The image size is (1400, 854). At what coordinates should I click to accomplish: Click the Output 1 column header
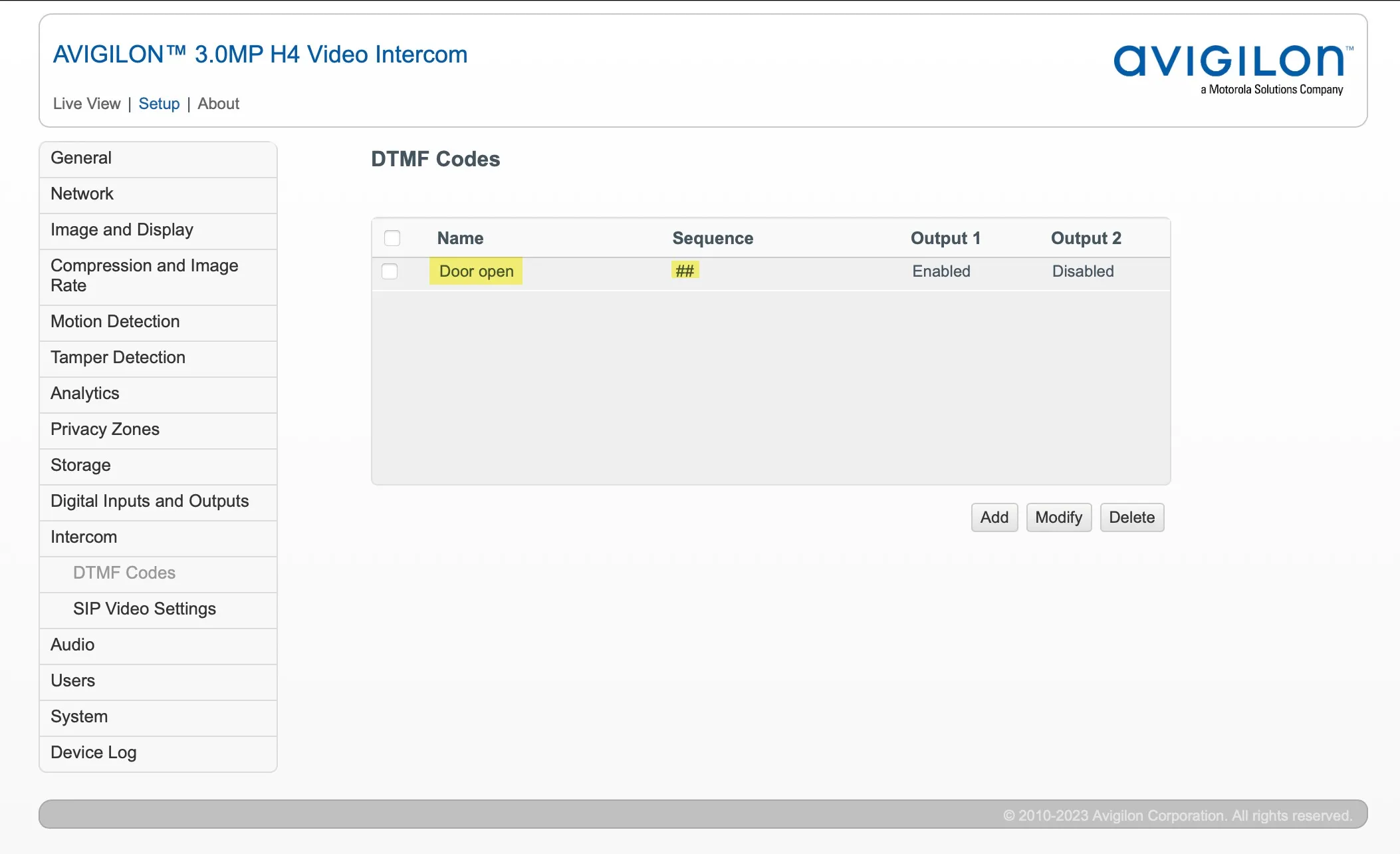pos(945,238)
